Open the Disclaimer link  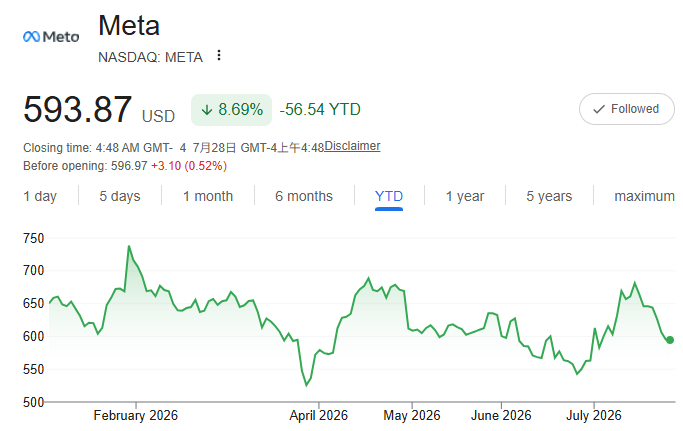(352, 146)
